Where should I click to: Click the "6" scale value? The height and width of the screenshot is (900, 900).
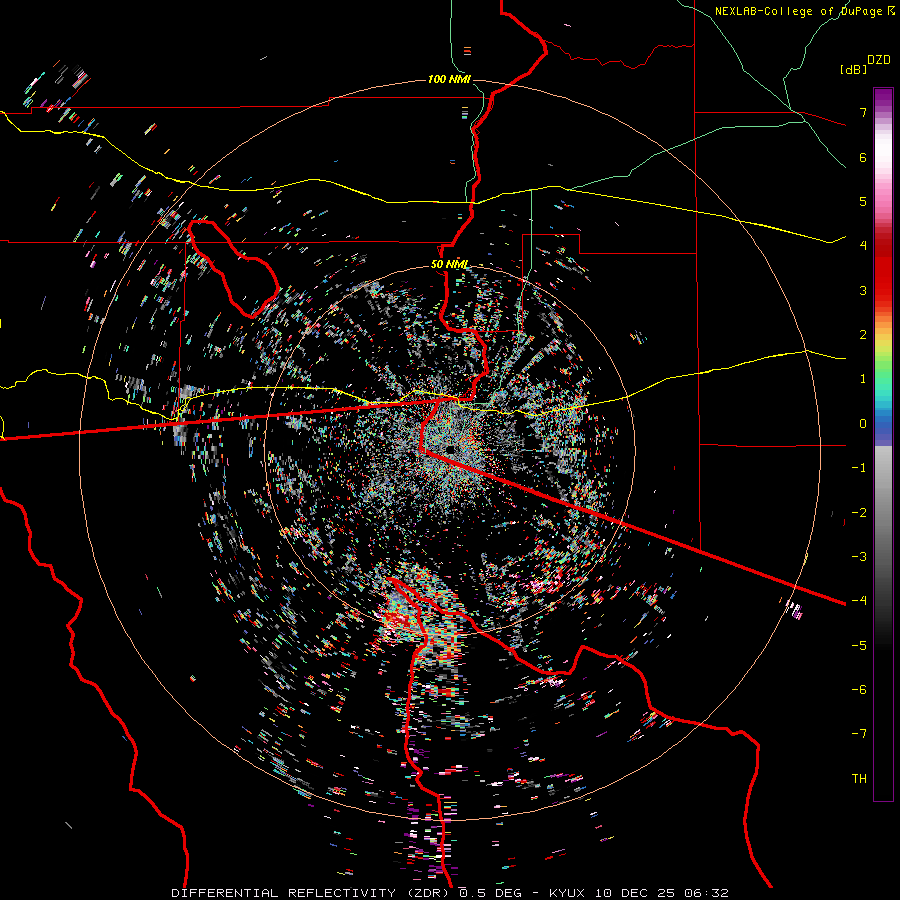863,157
